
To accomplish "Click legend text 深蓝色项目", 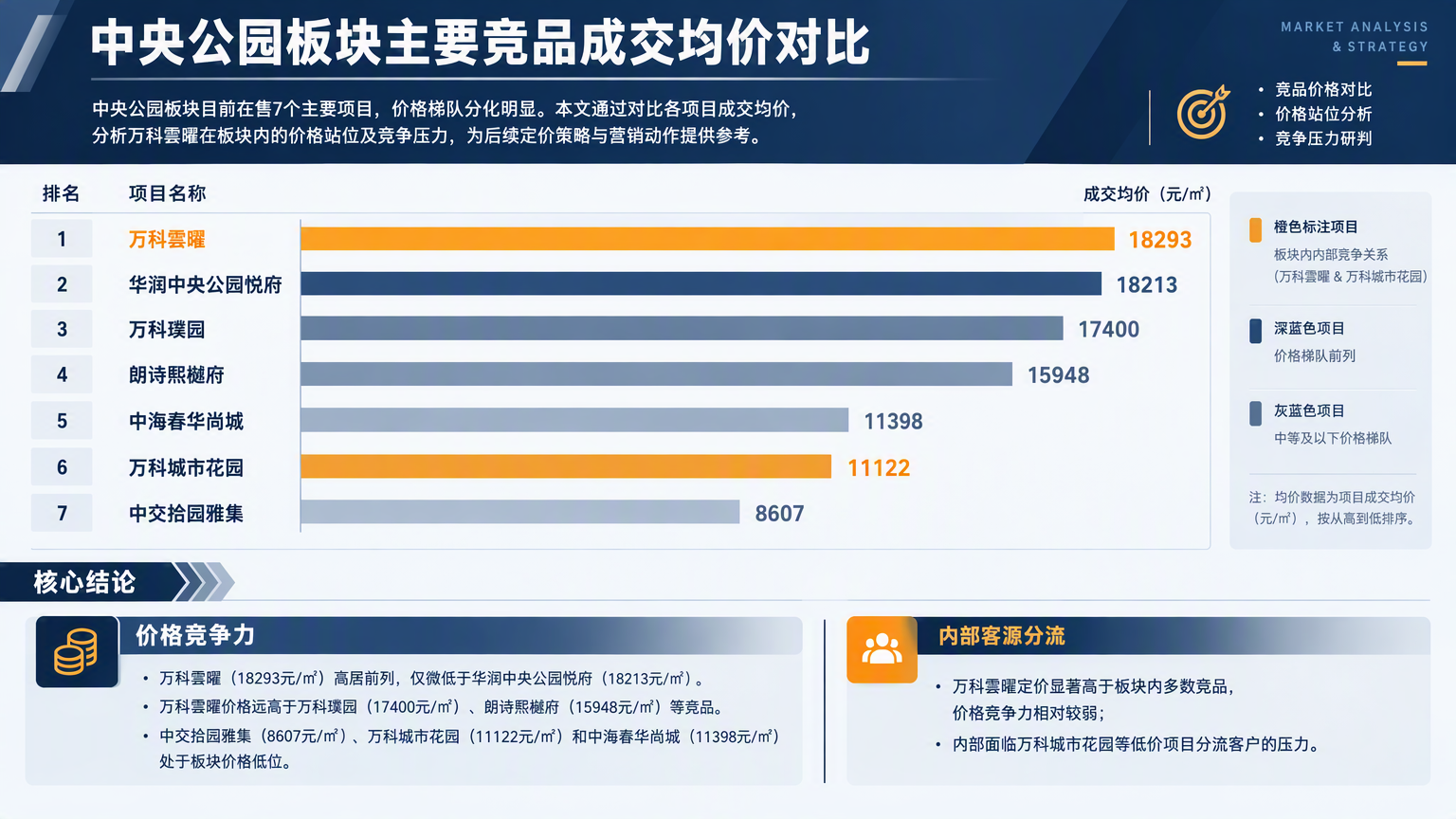I will (1309, 328).
